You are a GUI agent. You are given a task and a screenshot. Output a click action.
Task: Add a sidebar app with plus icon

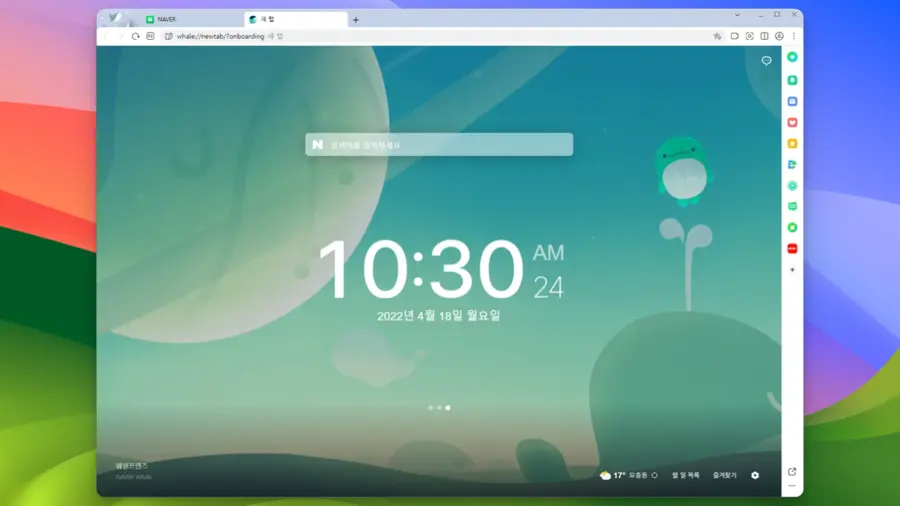coord(792,270)
